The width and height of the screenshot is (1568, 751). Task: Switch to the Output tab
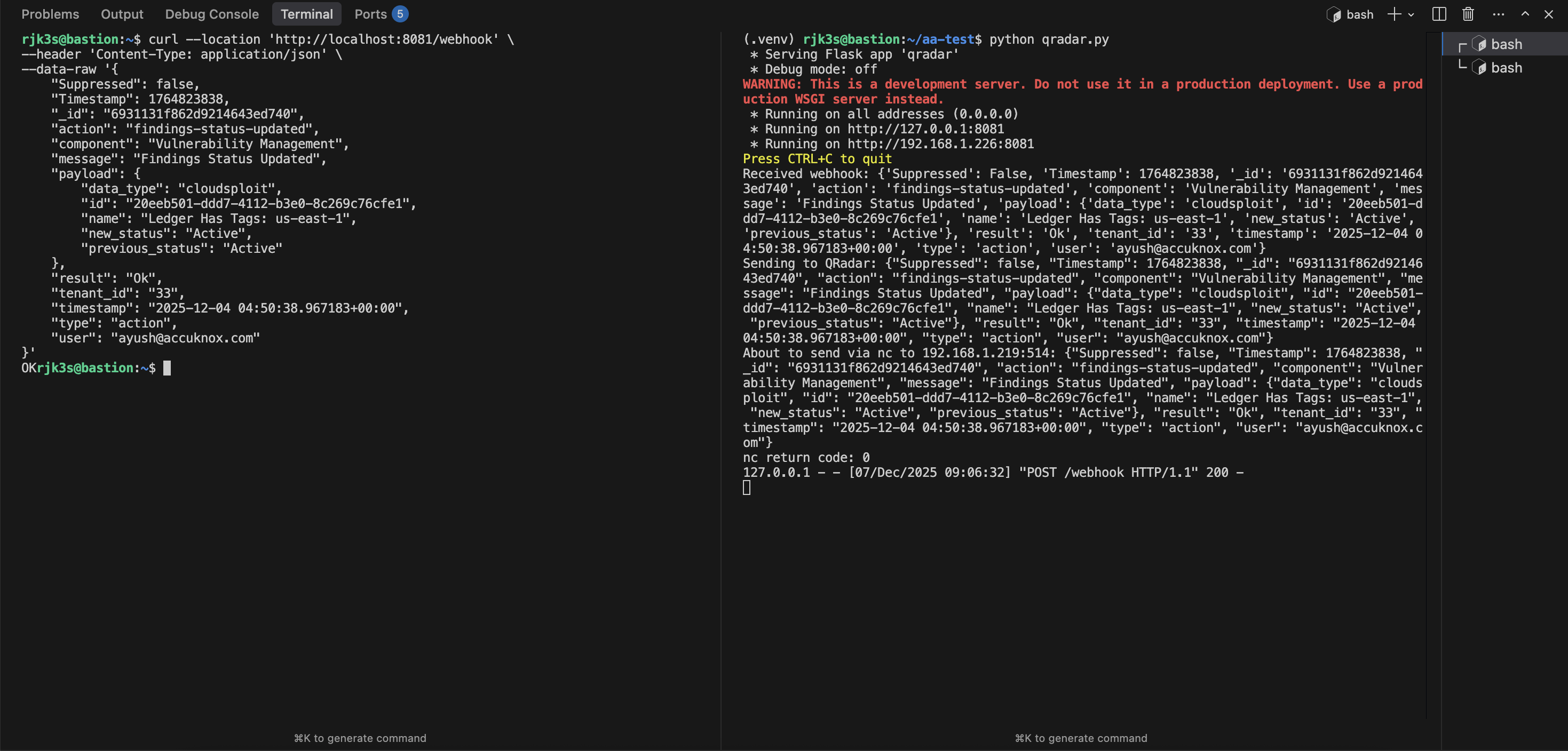point(122,14)
